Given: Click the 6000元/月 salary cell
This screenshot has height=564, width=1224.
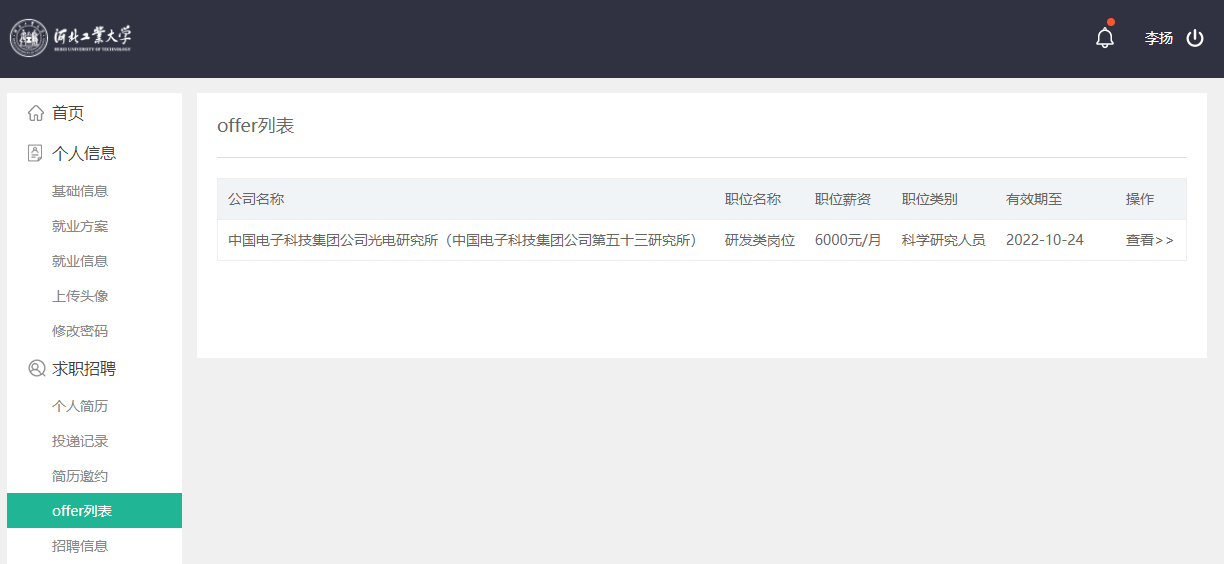Looking at the screenshot, I should [x=848, y=240].
